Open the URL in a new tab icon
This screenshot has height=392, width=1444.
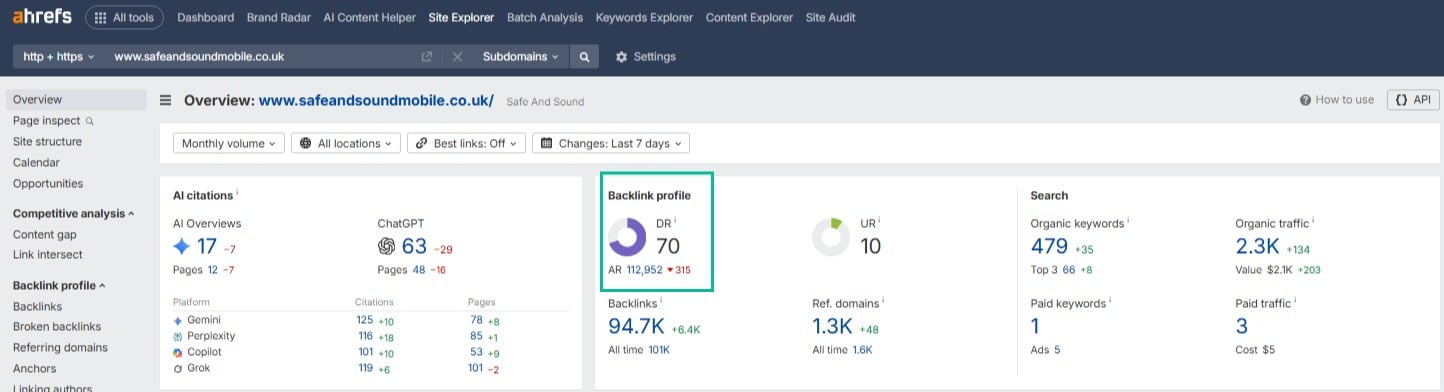[427, 57]
